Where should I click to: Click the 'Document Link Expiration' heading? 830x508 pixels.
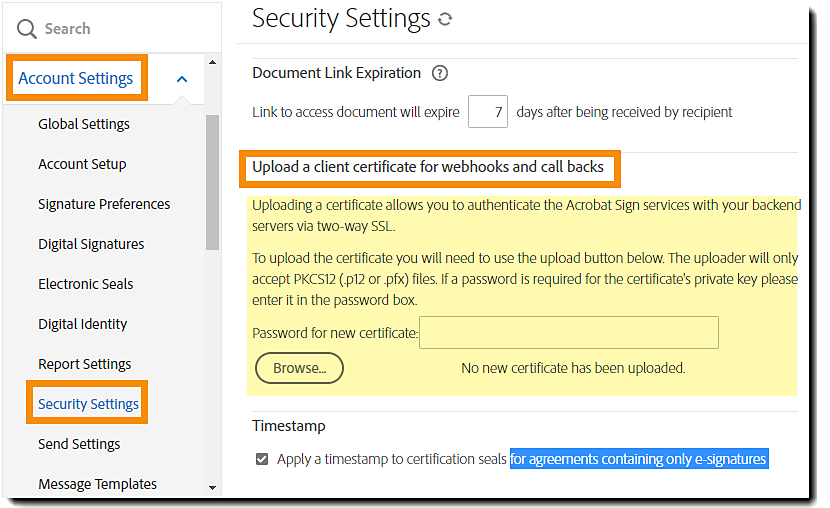coord(337,73)
